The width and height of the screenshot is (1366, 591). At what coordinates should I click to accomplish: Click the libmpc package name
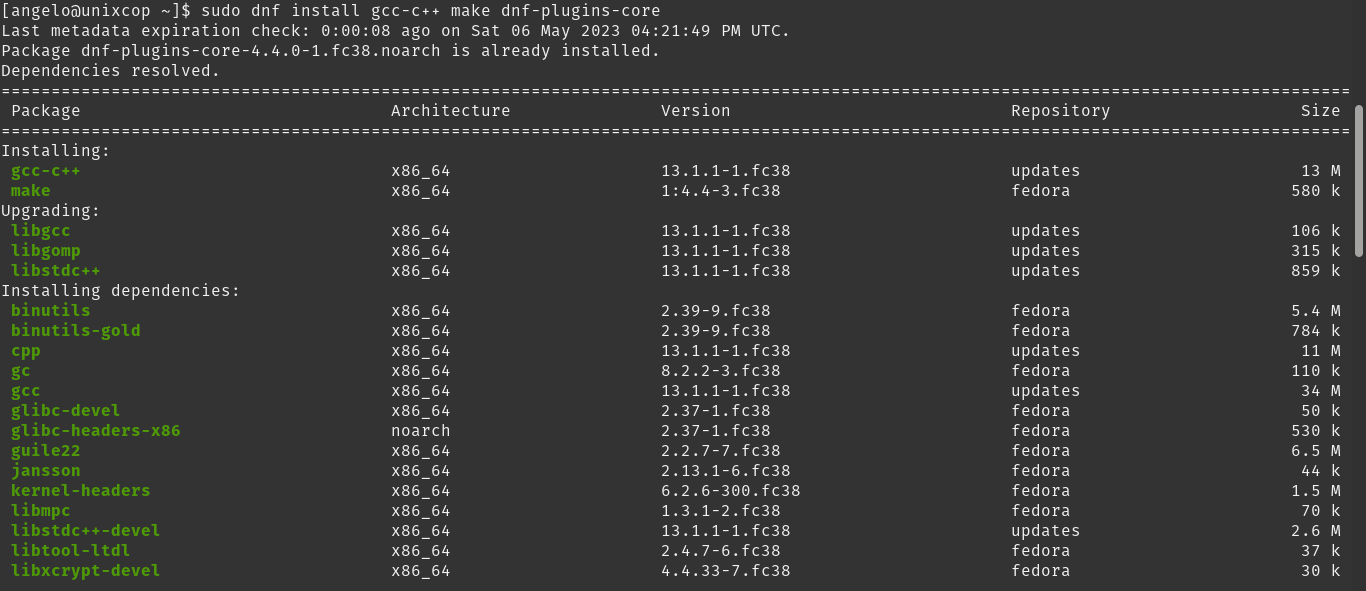pyautogui.click(x=41, y=511)
